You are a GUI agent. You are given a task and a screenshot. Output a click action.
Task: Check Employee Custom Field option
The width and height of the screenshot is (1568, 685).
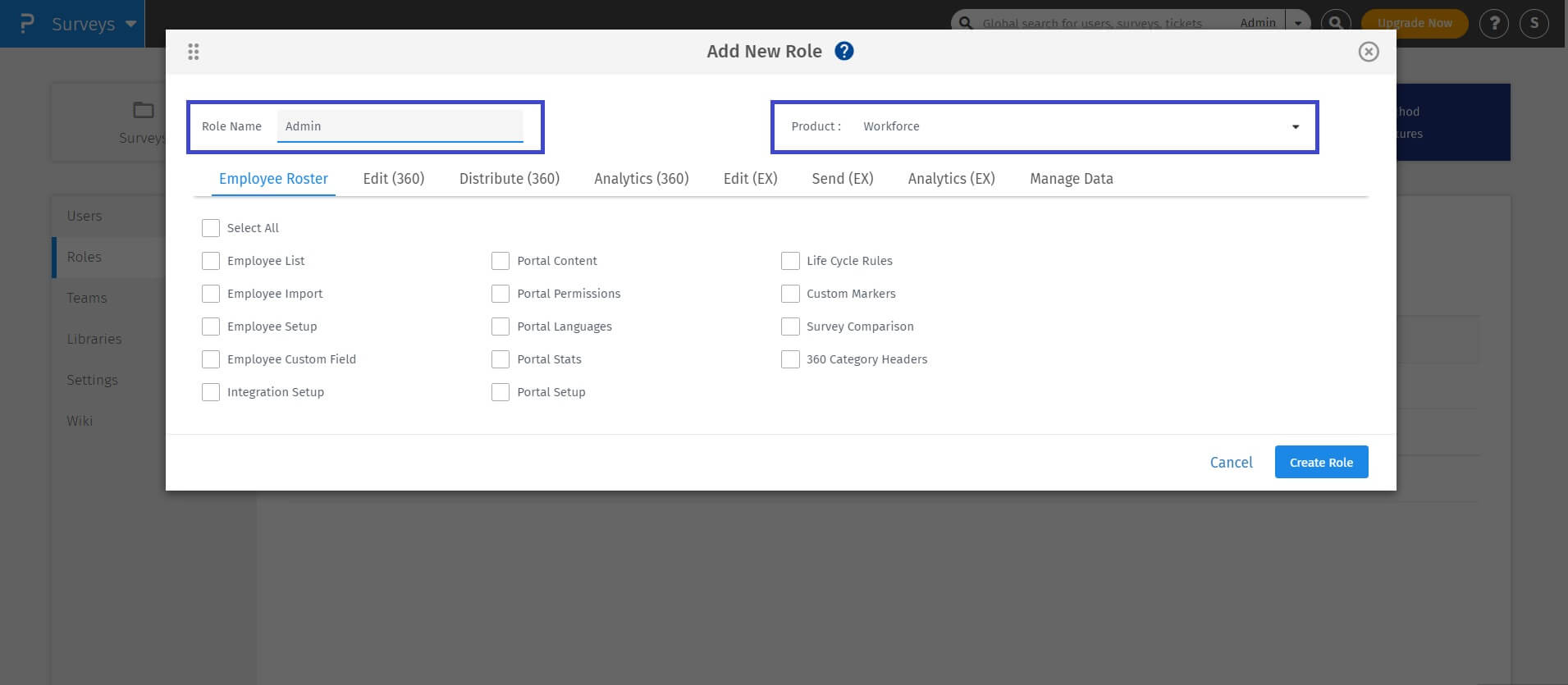211,359
